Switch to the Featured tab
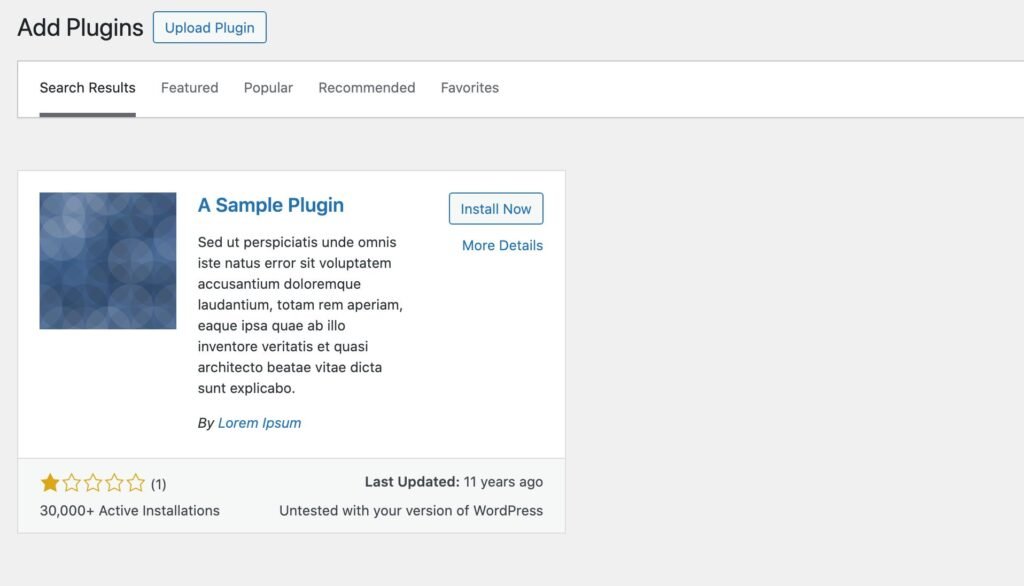The width and height of the screenshot is (1024, 586). 189,87
